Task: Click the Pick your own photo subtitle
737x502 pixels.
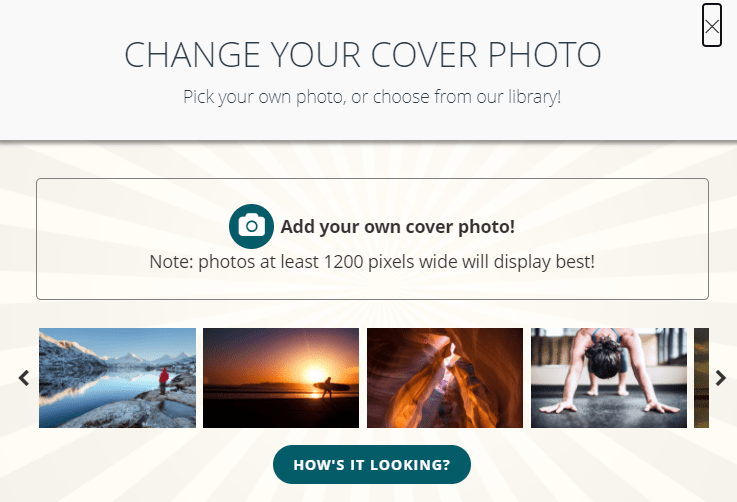Action: [372, 97]
